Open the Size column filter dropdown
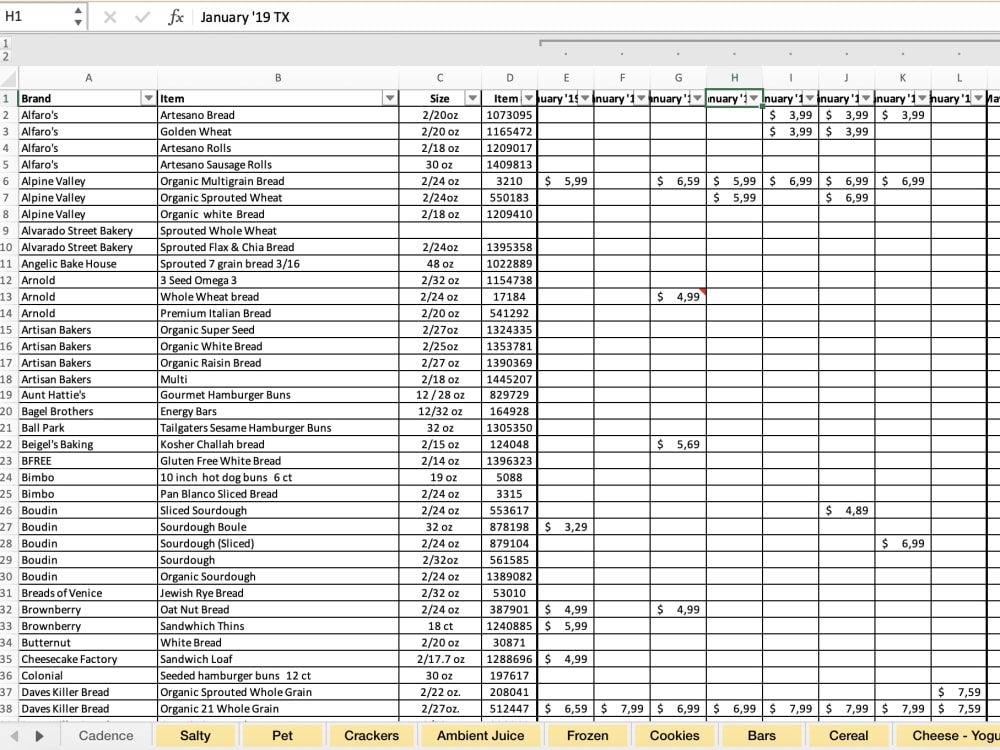Viewport: 1000px width, 750px height. point(473,97)
